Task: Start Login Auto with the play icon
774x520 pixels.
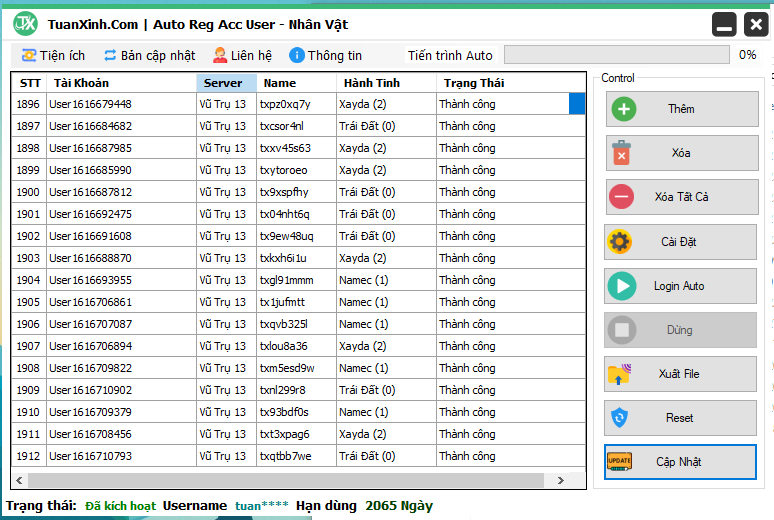Action: click(621, 286)
